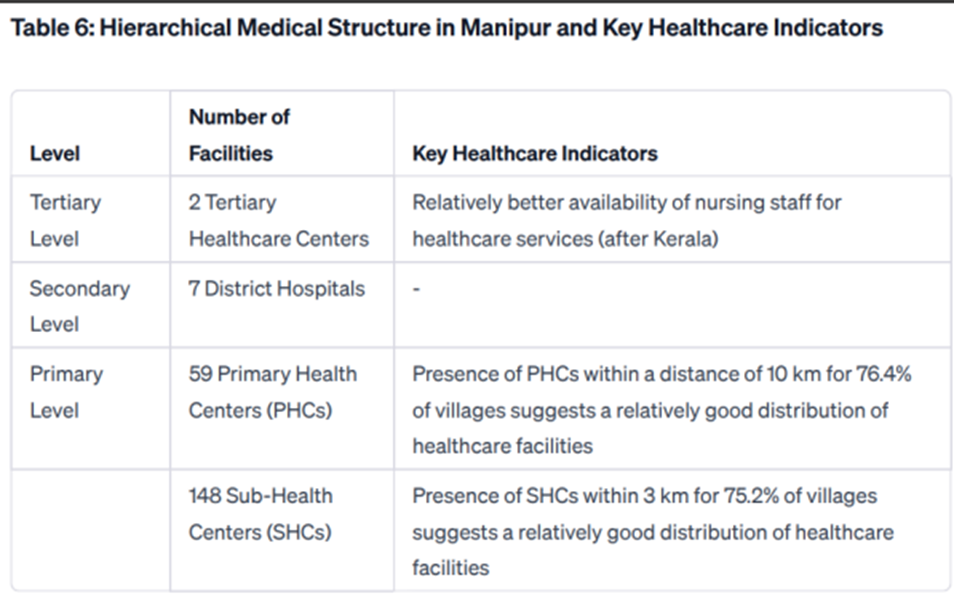Click the "59 Primary Health Centers (PHCs)" cell
This screenshot has width=954, height=615.
(272, 392)
